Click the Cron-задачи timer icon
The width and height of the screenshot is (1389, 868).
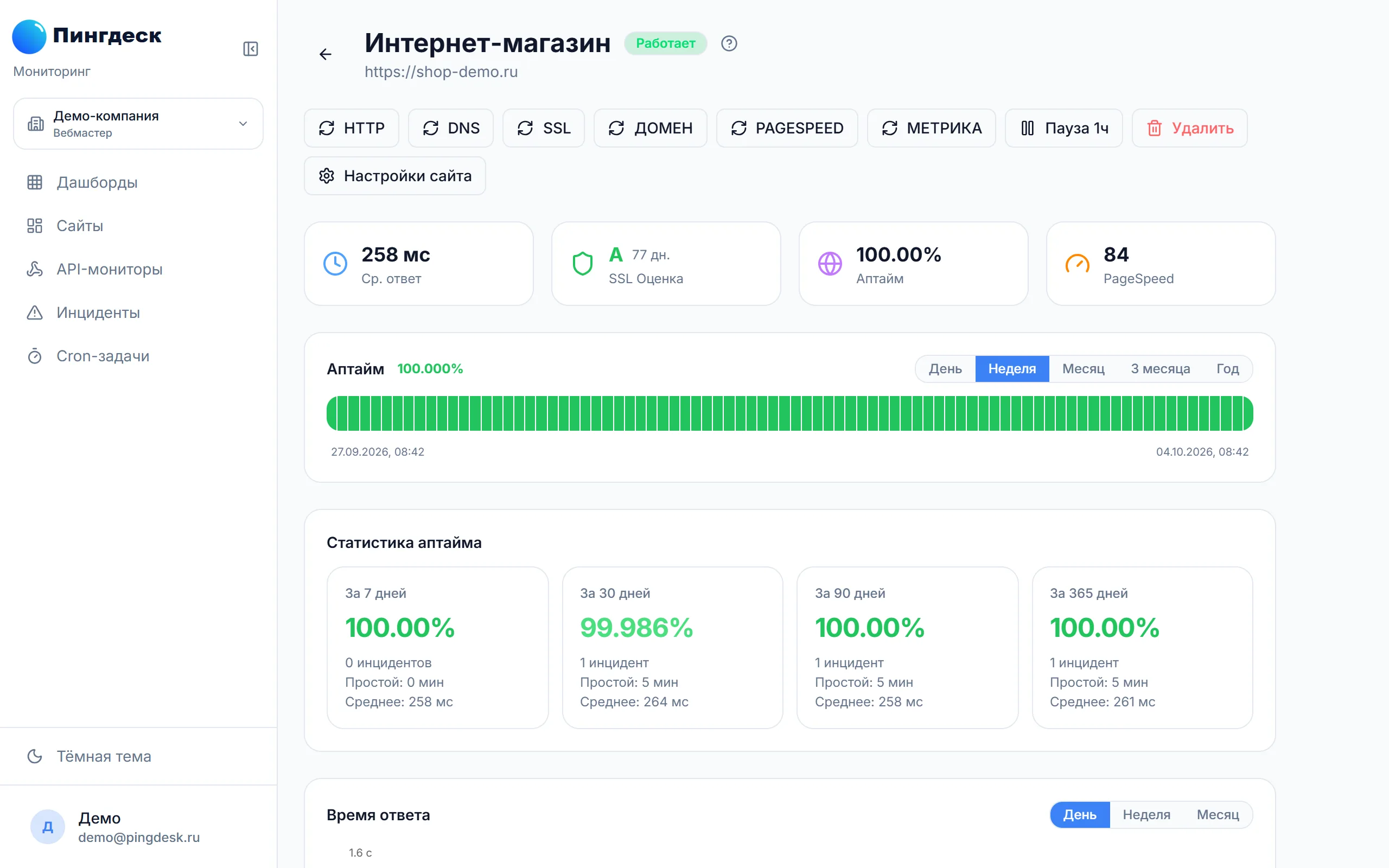point(34,356)
